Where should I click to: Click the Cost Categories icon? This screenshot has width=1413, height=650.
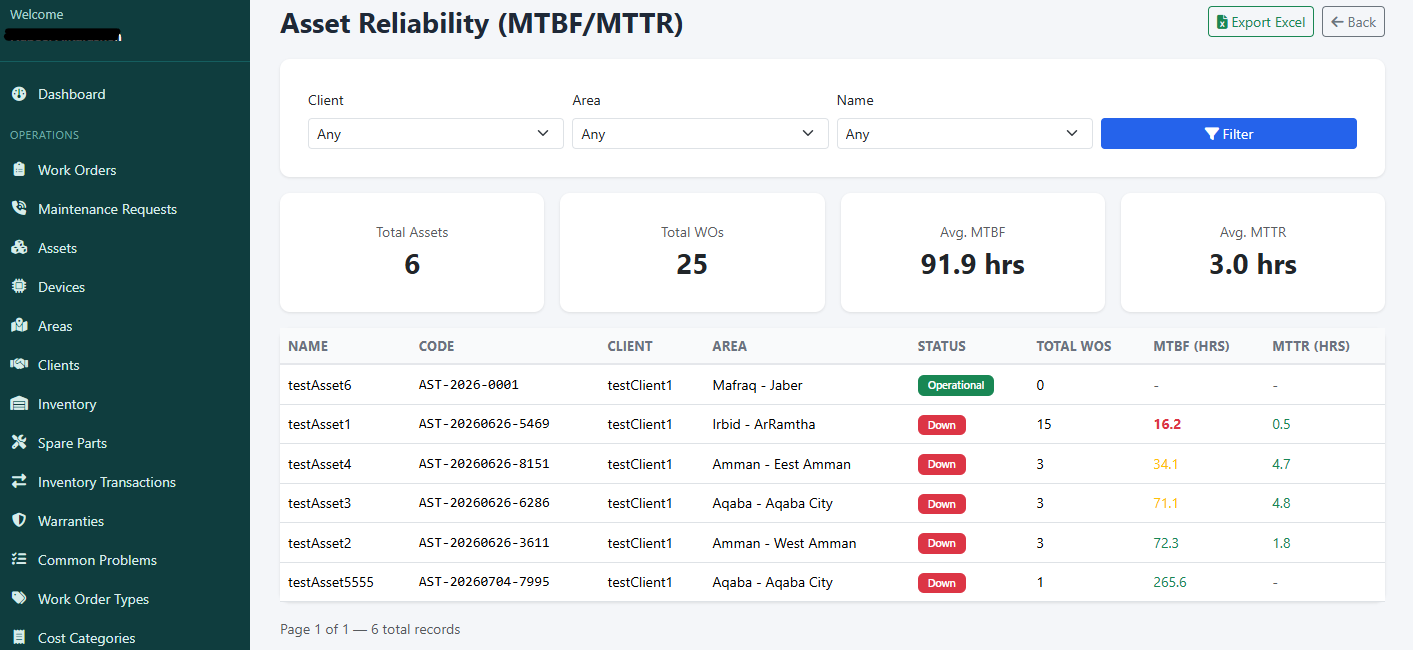point(18,638)
